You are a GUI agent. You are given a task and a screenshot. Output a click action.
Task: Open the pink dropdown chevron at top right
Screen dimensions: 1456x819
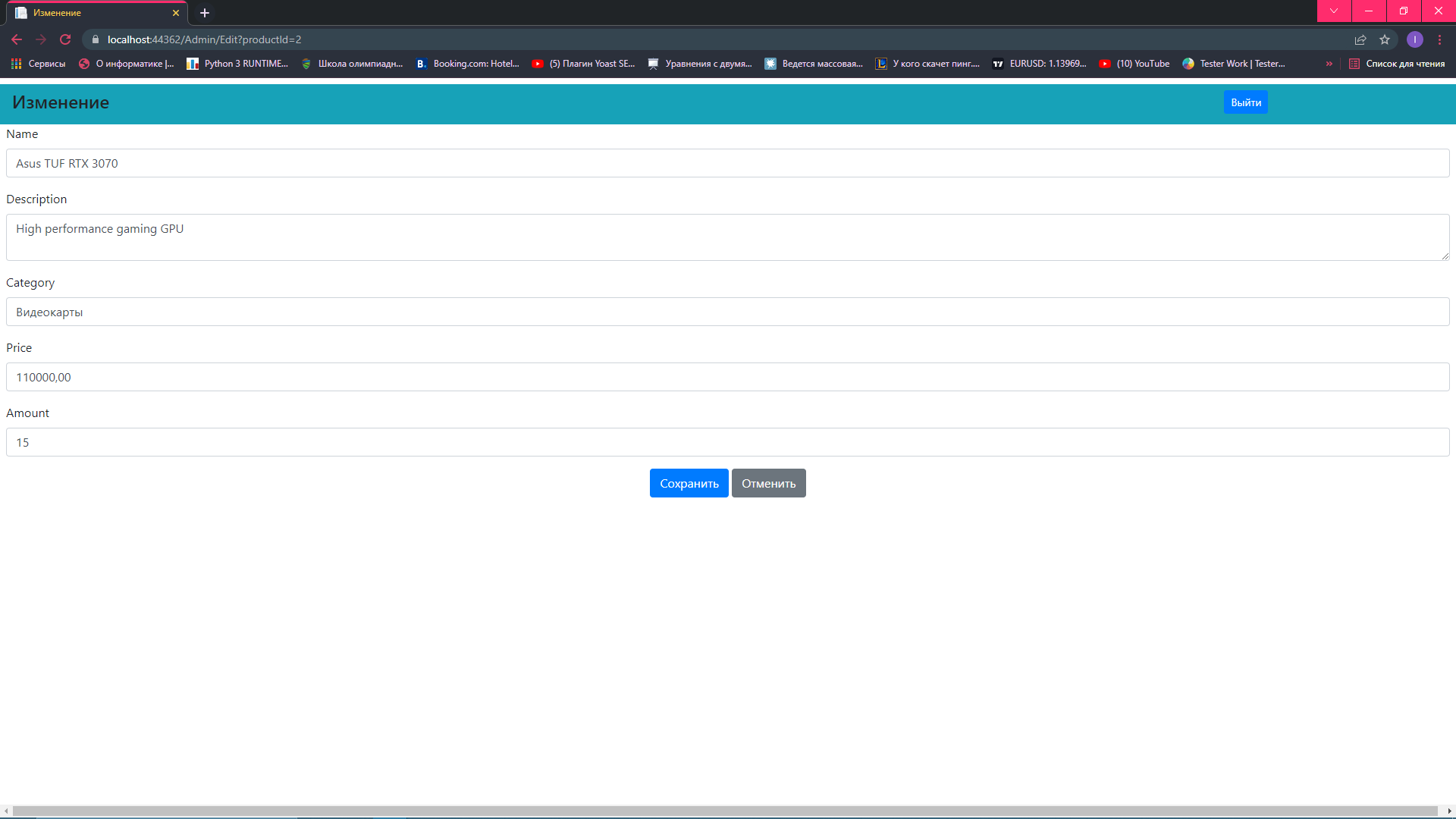coord(1333,11)
